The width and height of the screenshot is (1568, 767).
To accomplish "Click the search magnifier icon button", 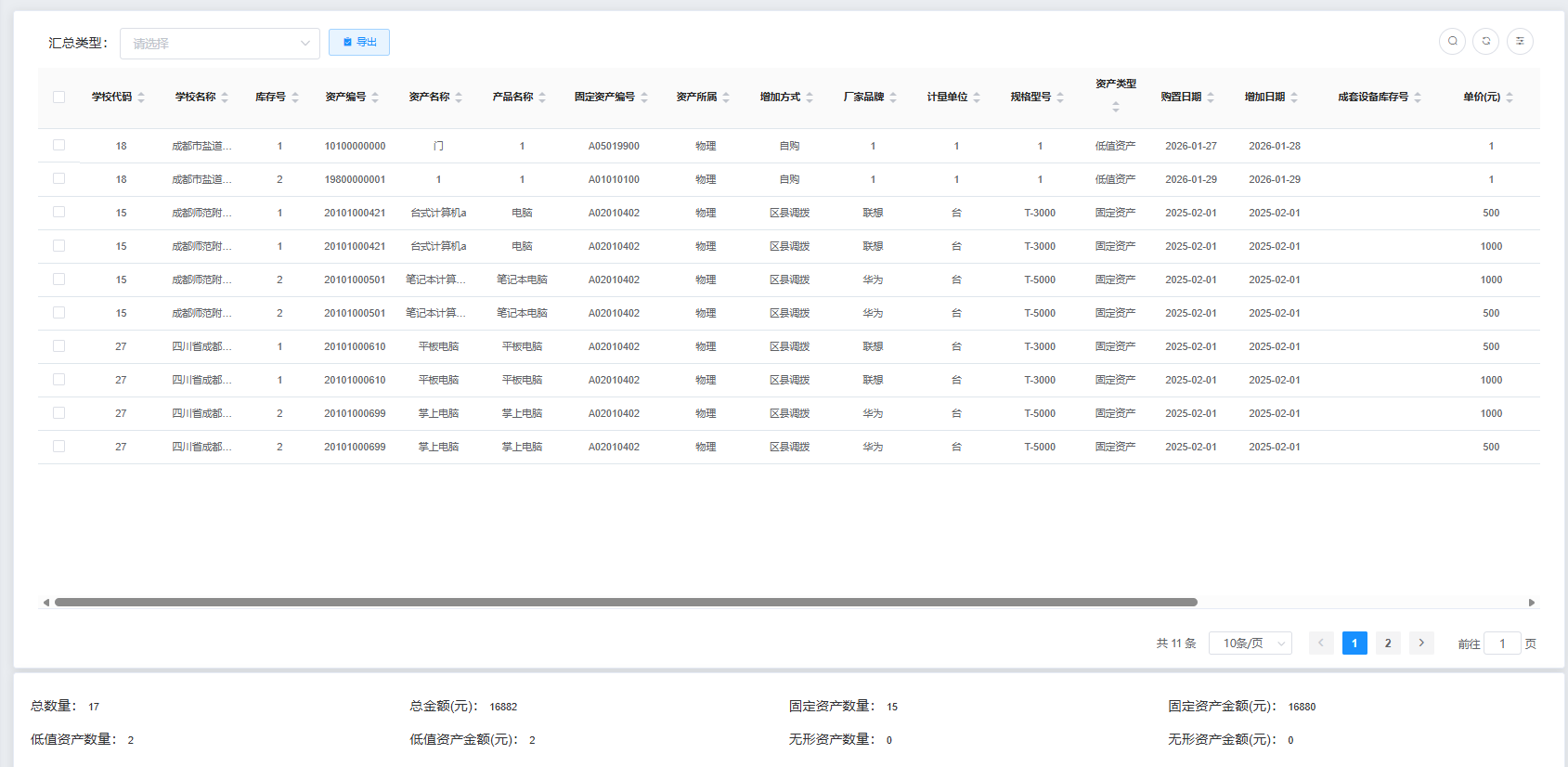I will (1453, 41).
